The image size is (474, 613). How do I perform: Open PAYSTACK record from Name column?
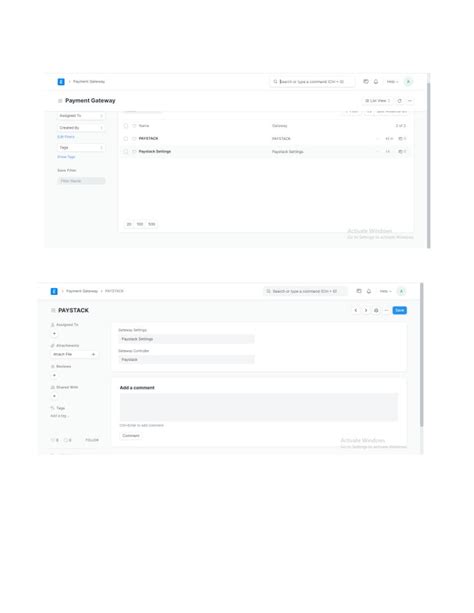(148, 139)
